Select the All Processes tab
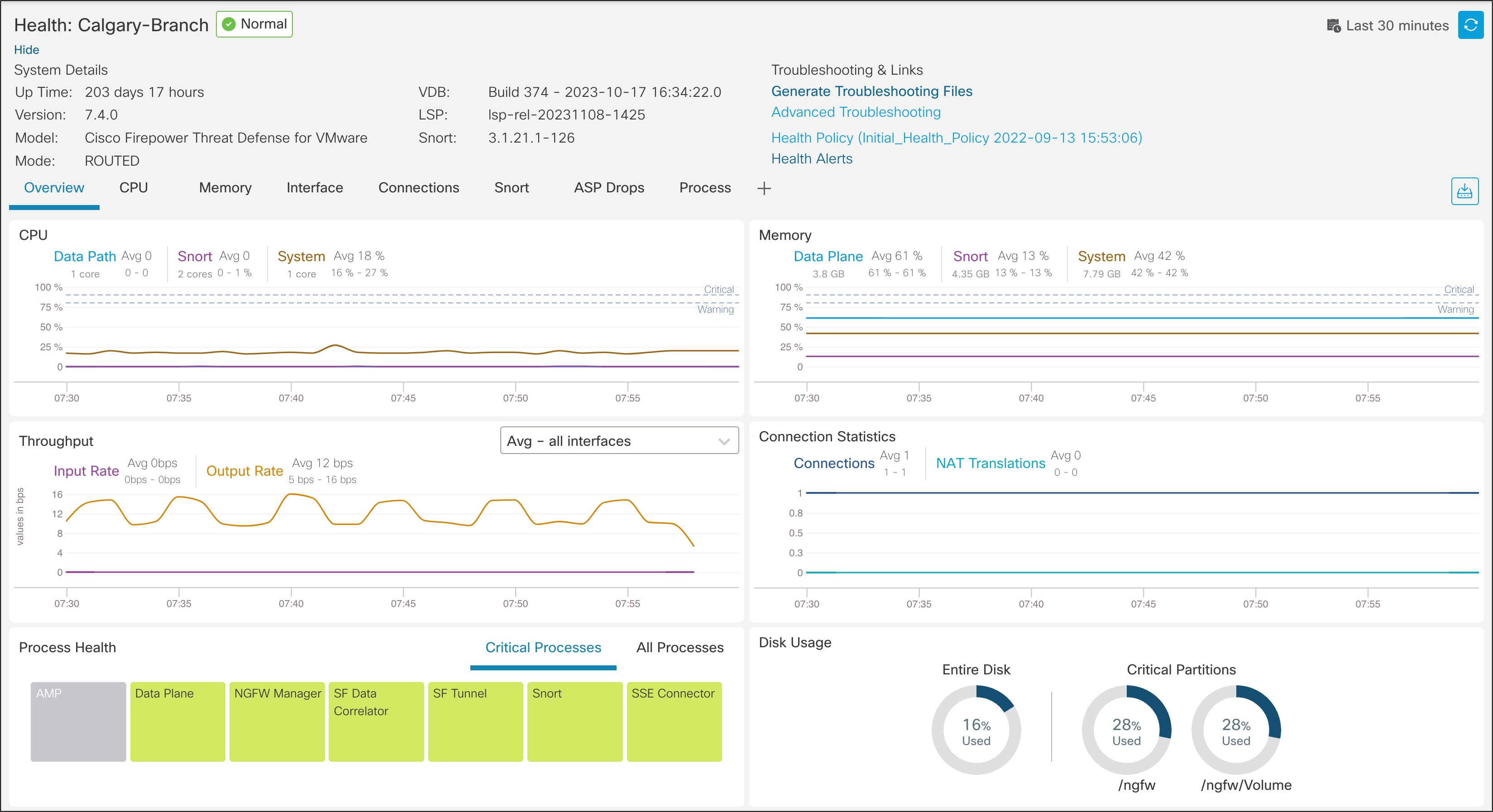 pos(679,647)
